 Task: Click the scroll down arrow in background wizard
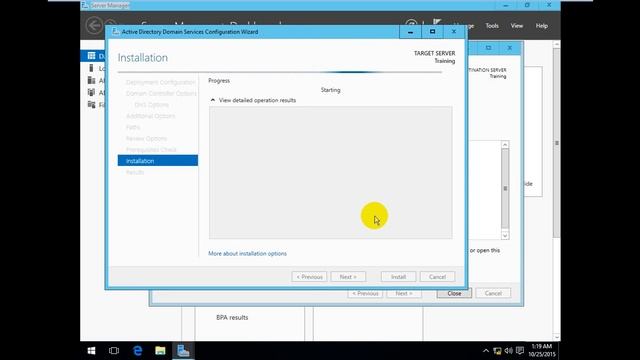[x=505, y=236]
